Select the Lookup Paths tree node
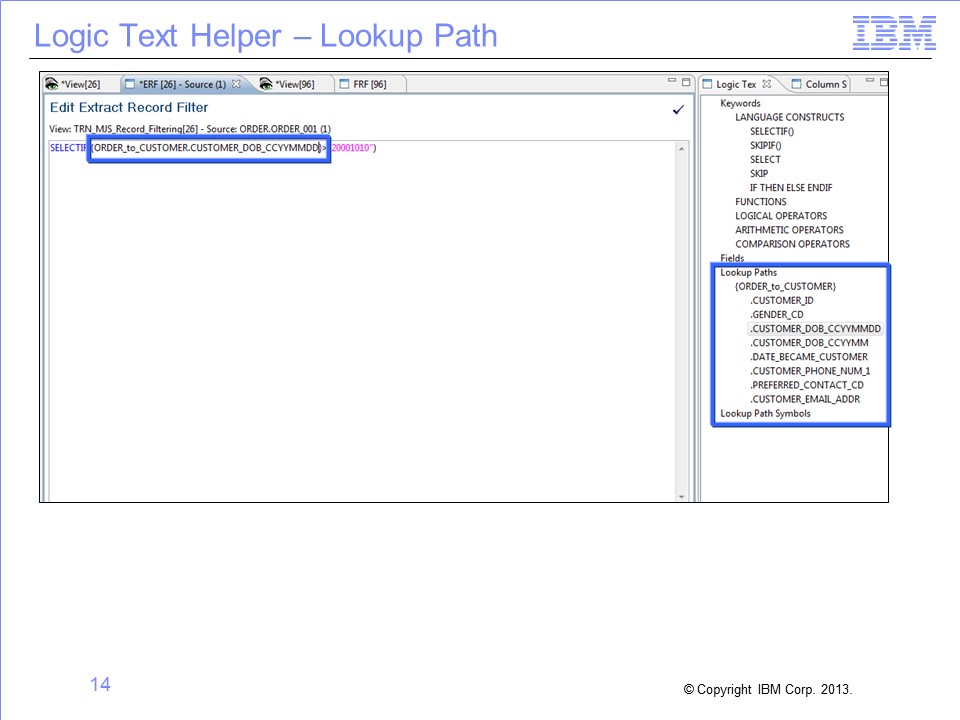This screenshot has width=960, height=720. pos(748,272)
